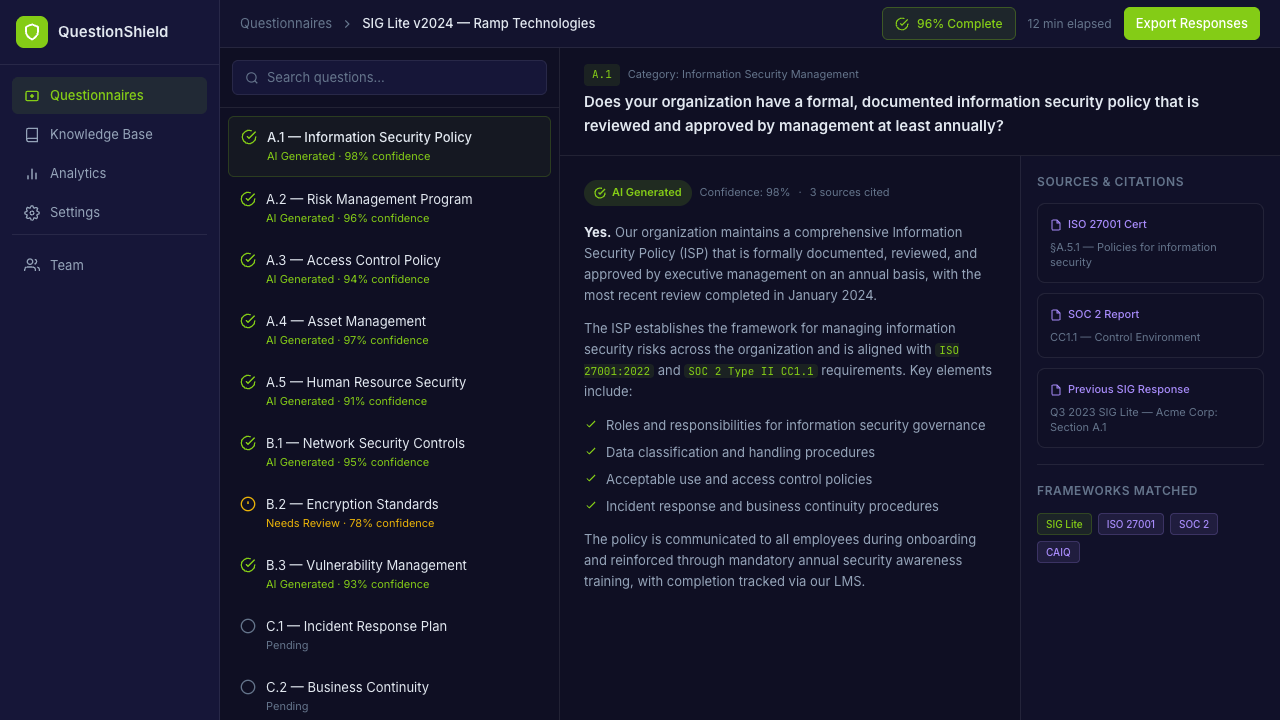Click the QuestionShield shield logo icon
This screenshot has width=1280, height=720.
point(32,32)
